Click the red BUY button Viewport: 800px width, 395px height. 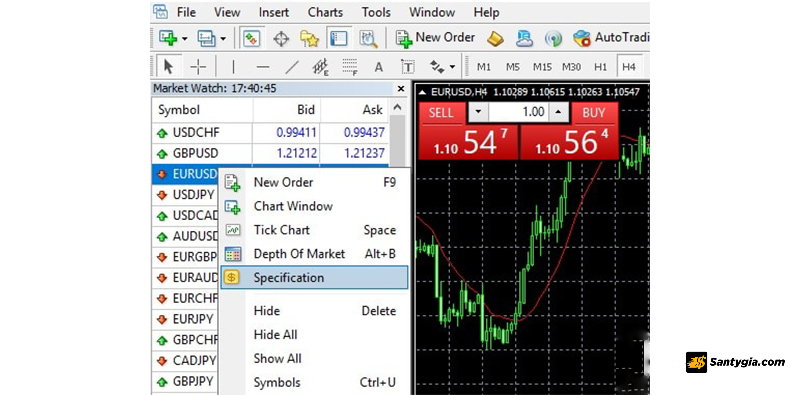point(594,113)
